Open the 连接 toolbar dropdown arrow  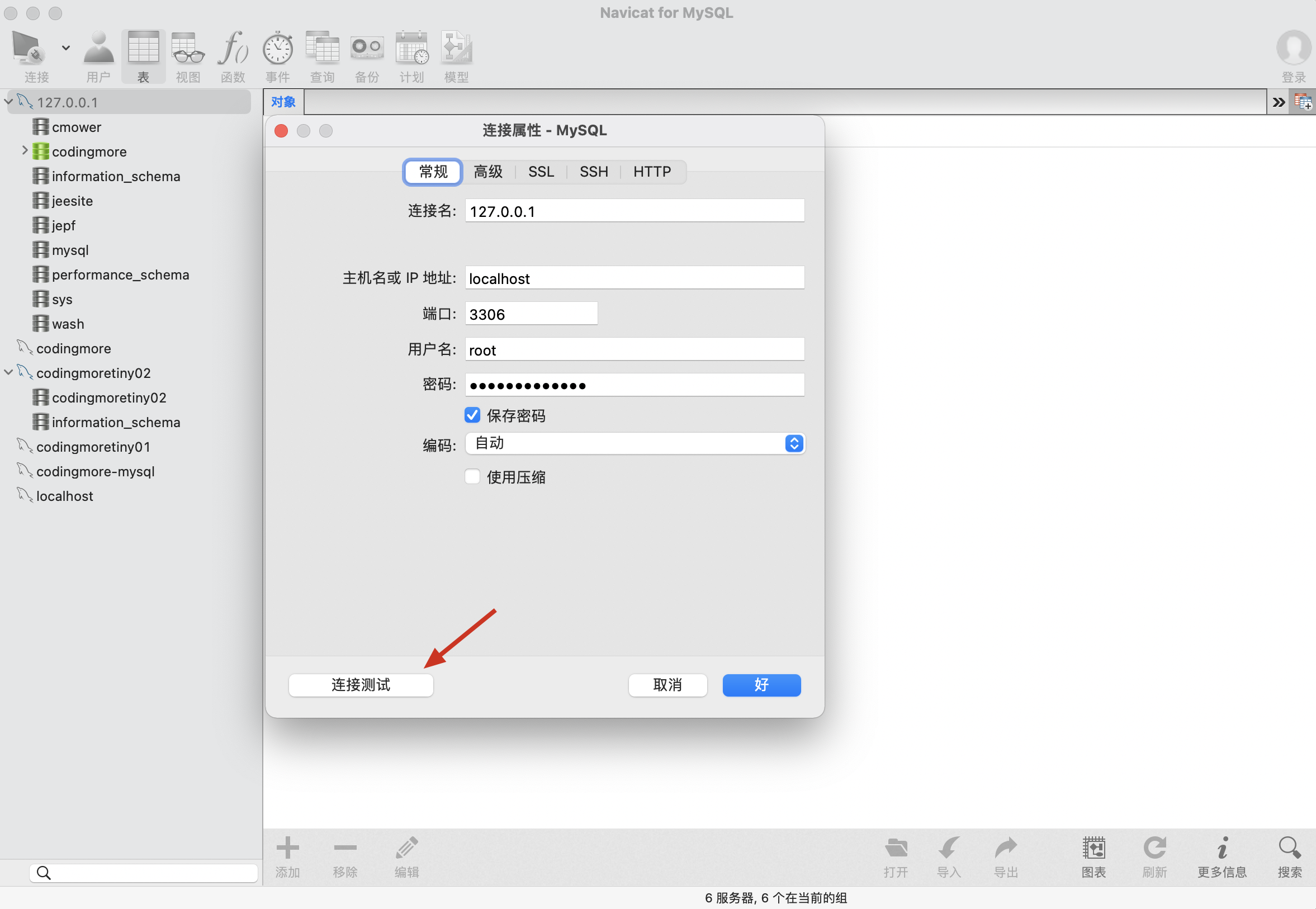pos(66,48)
